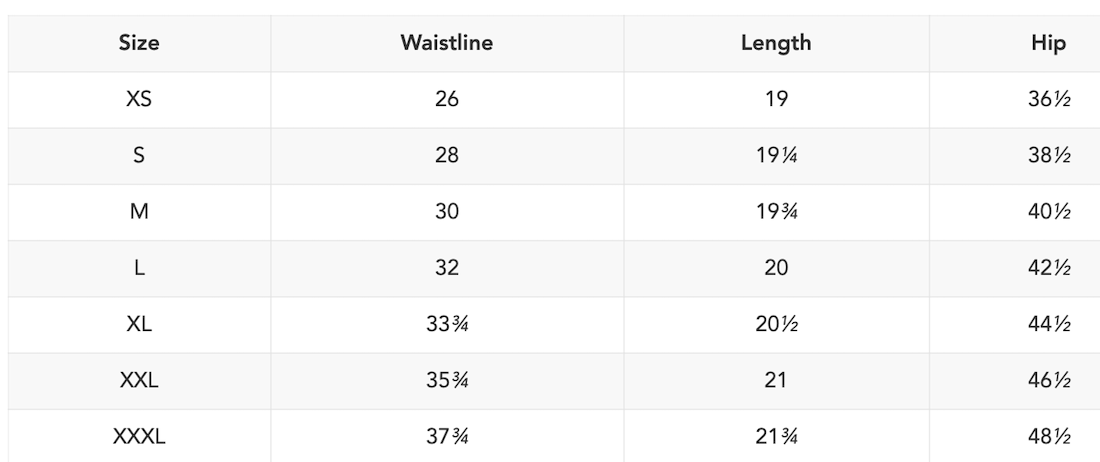Click the XXL size cell
This screenshot has width=1100, height=462.
pyautogui.click(x=139, y=379)
